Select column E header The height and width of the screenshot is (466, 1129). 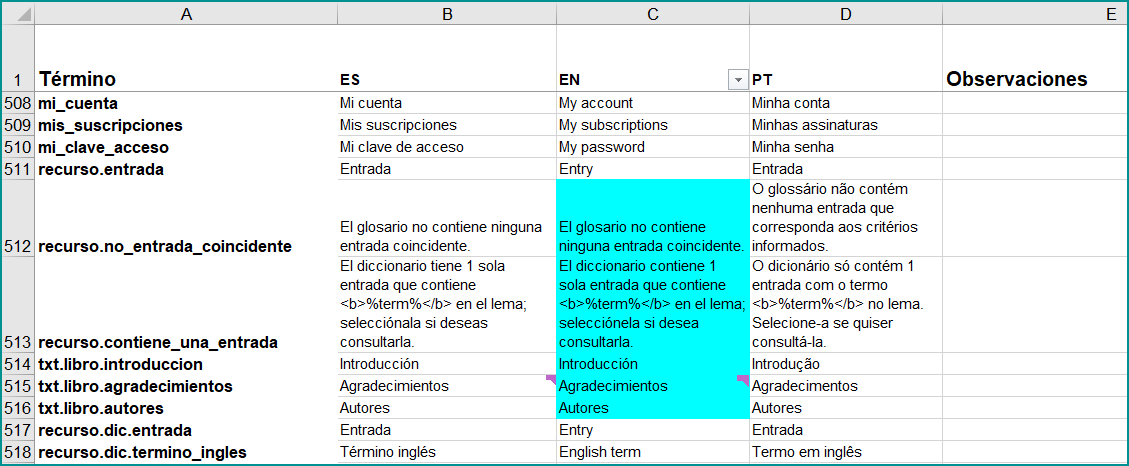pos(1035,14)
